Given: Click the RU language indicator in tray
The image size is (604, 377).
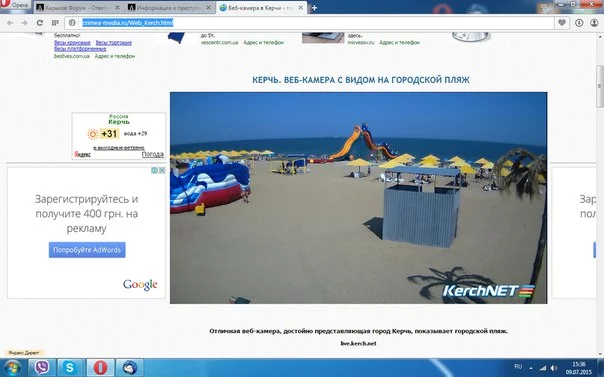Looking at the screenshot, I should [518, 367].
